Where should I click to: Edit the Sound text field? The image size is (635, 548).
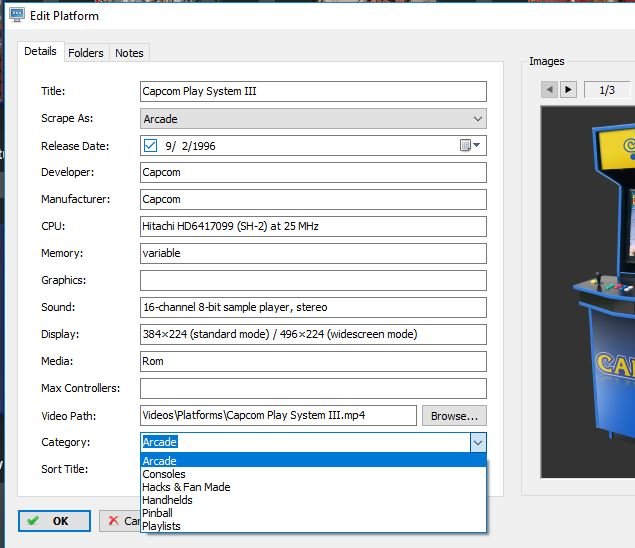[313, 307]
